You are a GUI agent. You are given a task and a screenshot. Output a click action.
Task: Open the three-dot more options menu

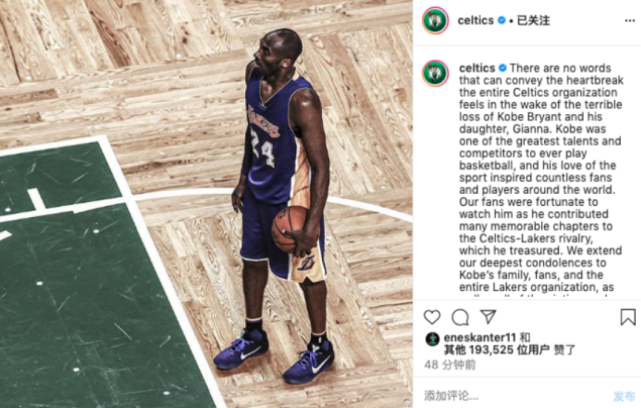(x=630, y=20)
